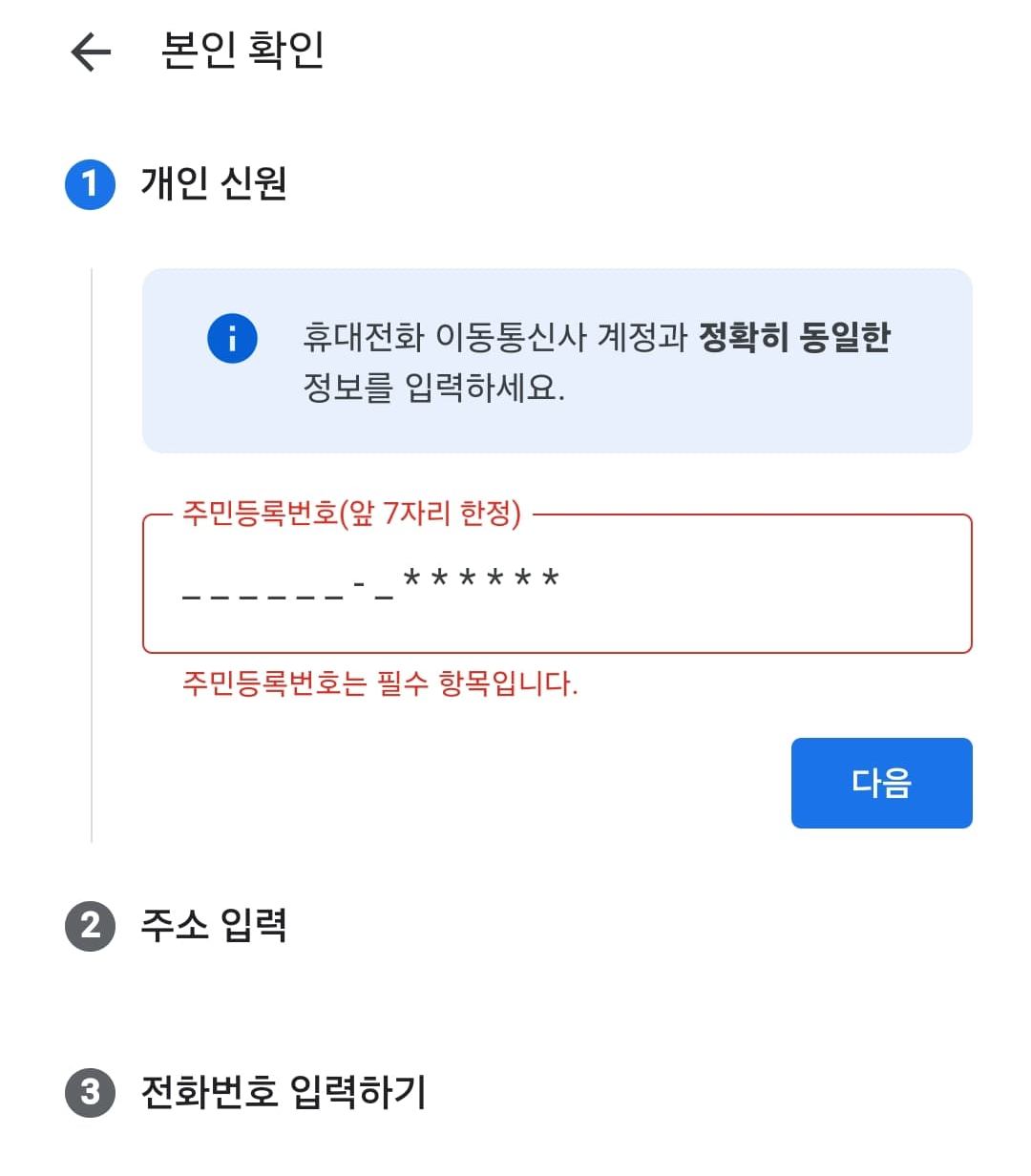Click the blue 다음 submit button
Screen dimensions: 1031x1176
[x=880, y=782]
